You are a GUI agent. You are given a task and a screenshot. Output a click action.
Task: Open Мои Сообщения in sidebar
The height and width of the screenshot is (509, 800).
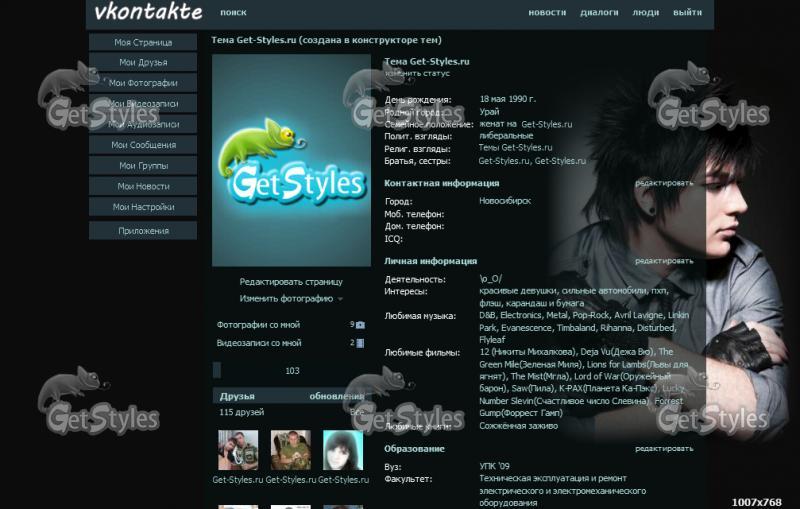(x=143, y=145)
